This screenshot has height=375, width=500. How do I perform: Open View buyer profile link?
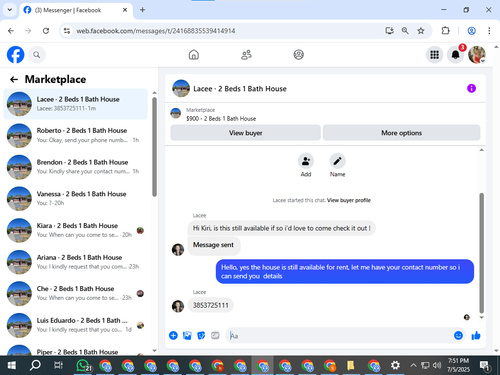pyautogui.click(x=349, y=200)
